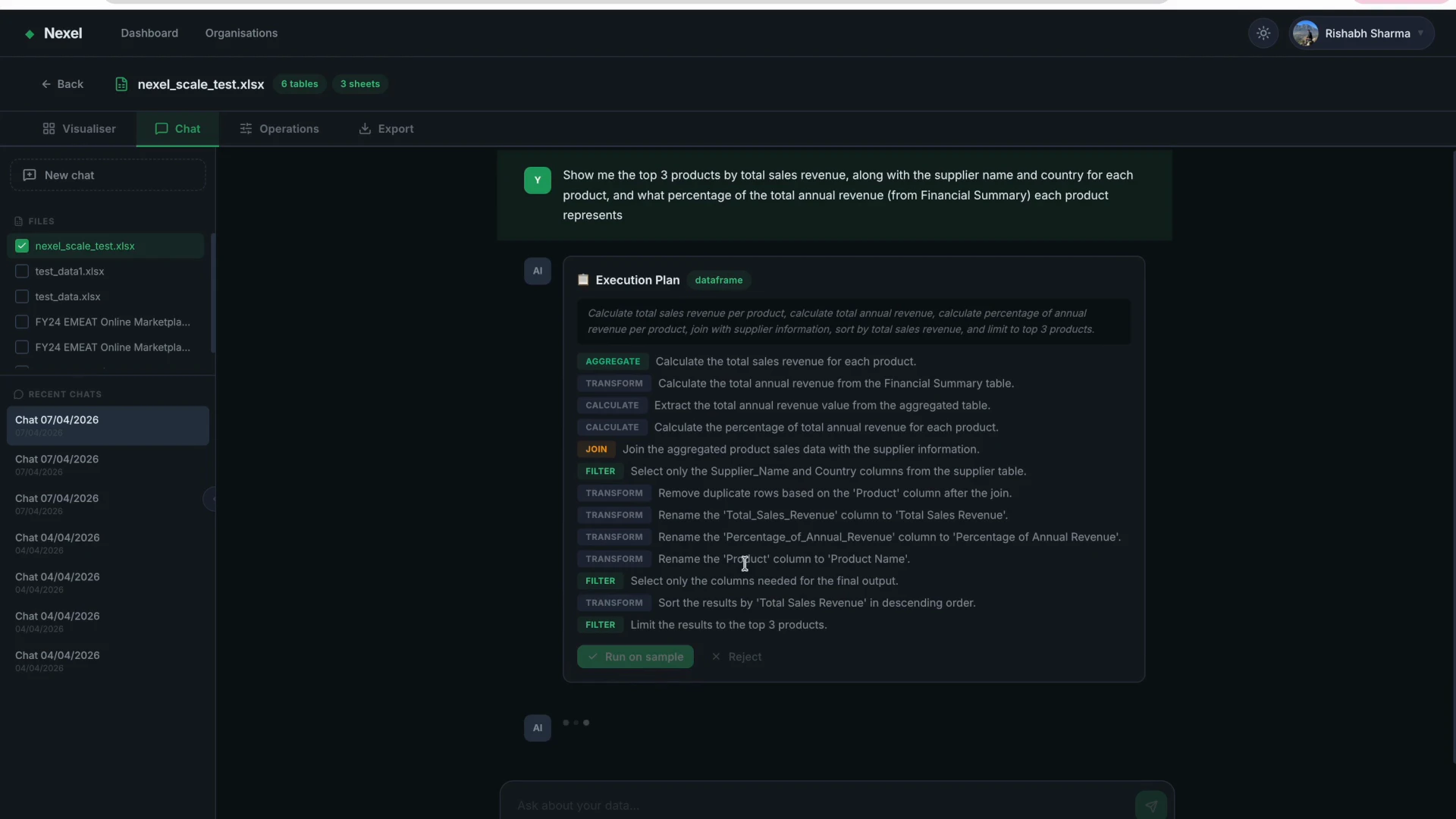Image resolution: width=1456 pixels, height=819 pixels.
Task: Uncheck the nexel_scale_test.xlsx file
Action: 21,246
